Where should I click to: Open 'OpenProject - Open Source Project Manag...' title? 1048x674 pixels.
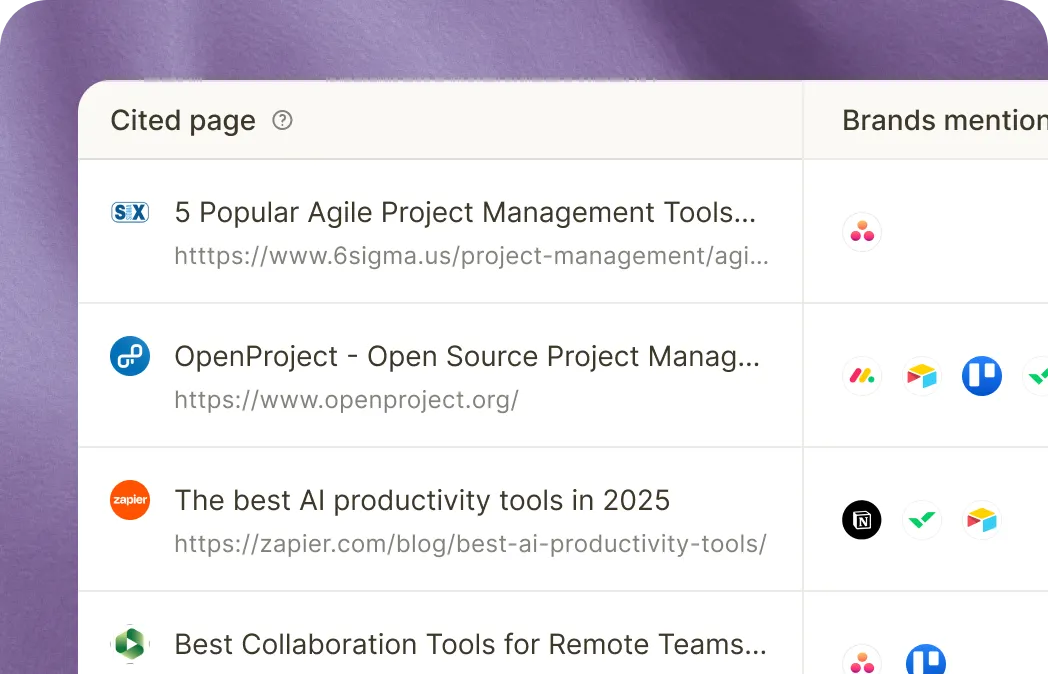467,356
